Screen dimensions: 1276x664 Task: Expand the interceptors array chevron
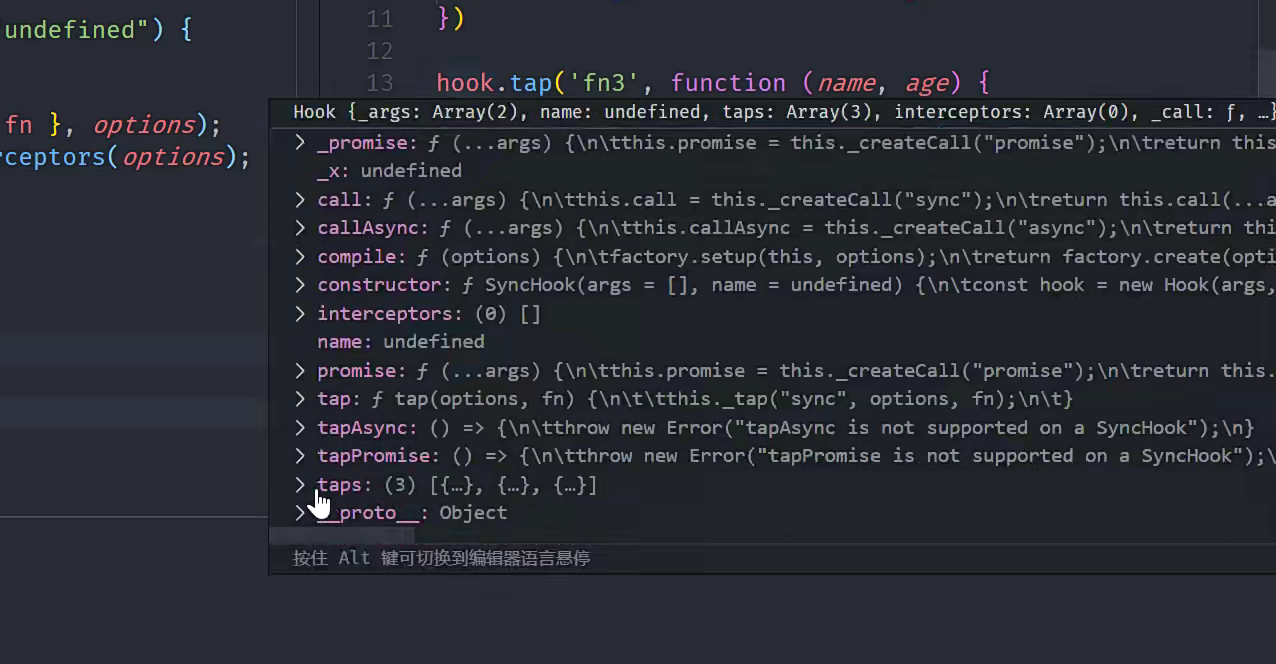(x=300, y=314)
